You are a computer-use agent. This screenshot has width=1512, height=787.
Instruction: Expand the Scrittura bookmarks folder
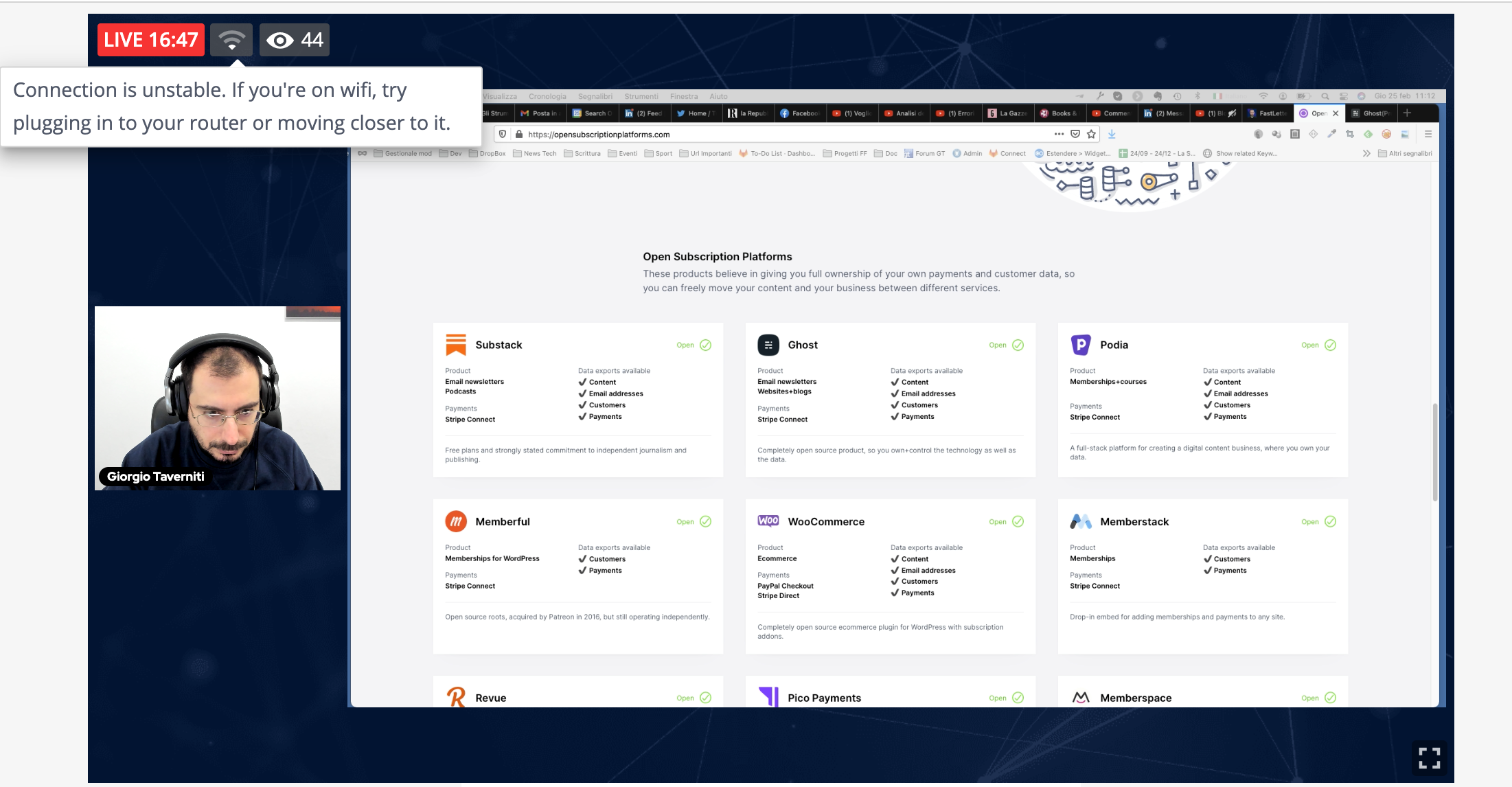[582, 153]
